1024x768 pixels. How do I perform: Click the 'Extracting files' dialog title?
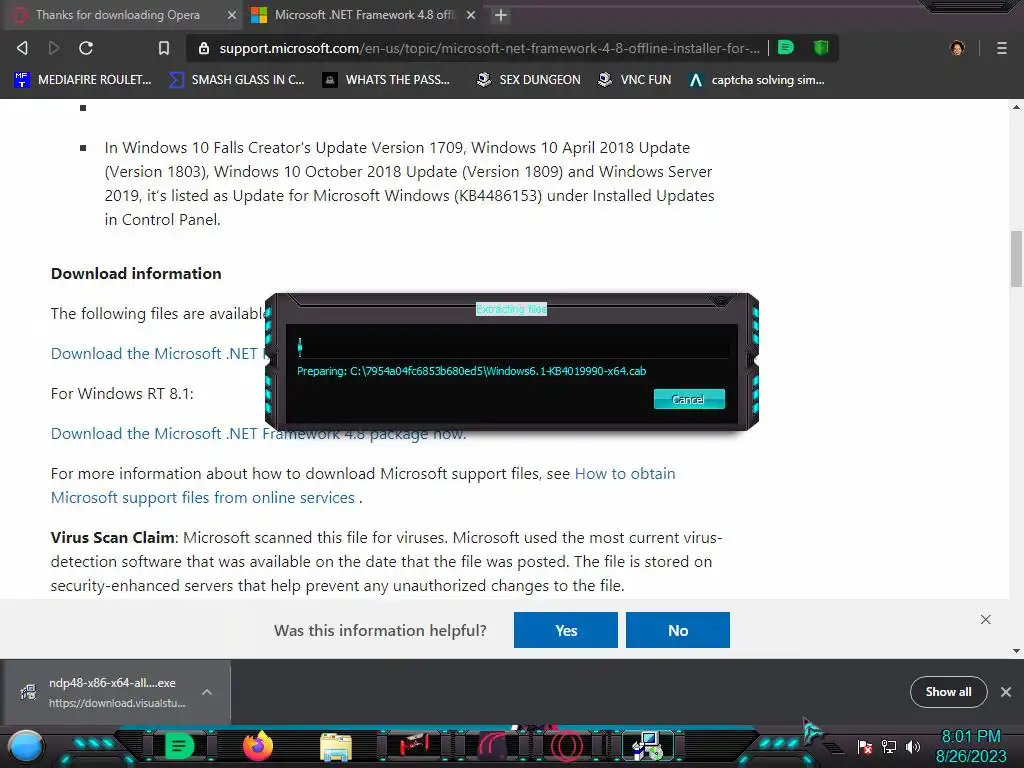511,309
